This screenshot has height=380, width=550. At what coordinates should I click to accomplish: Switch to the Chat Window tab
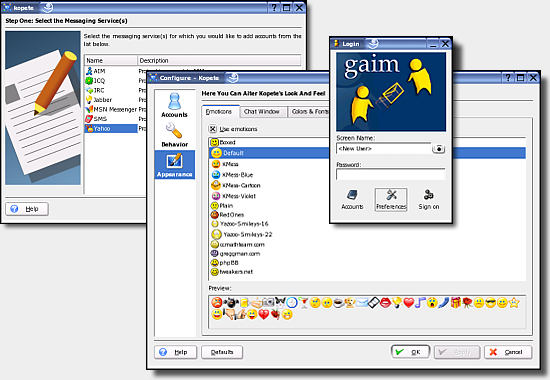[x=262, y=112]
